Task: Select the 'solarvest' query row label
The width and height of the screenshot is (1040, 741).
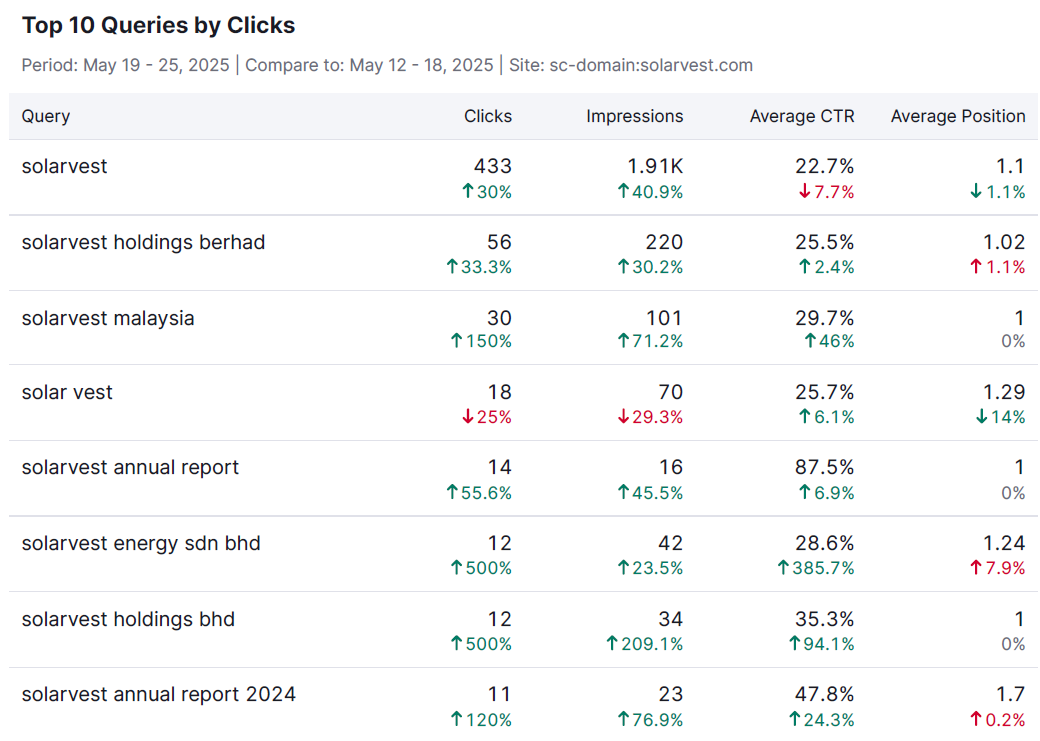Action: pos(64,166)
